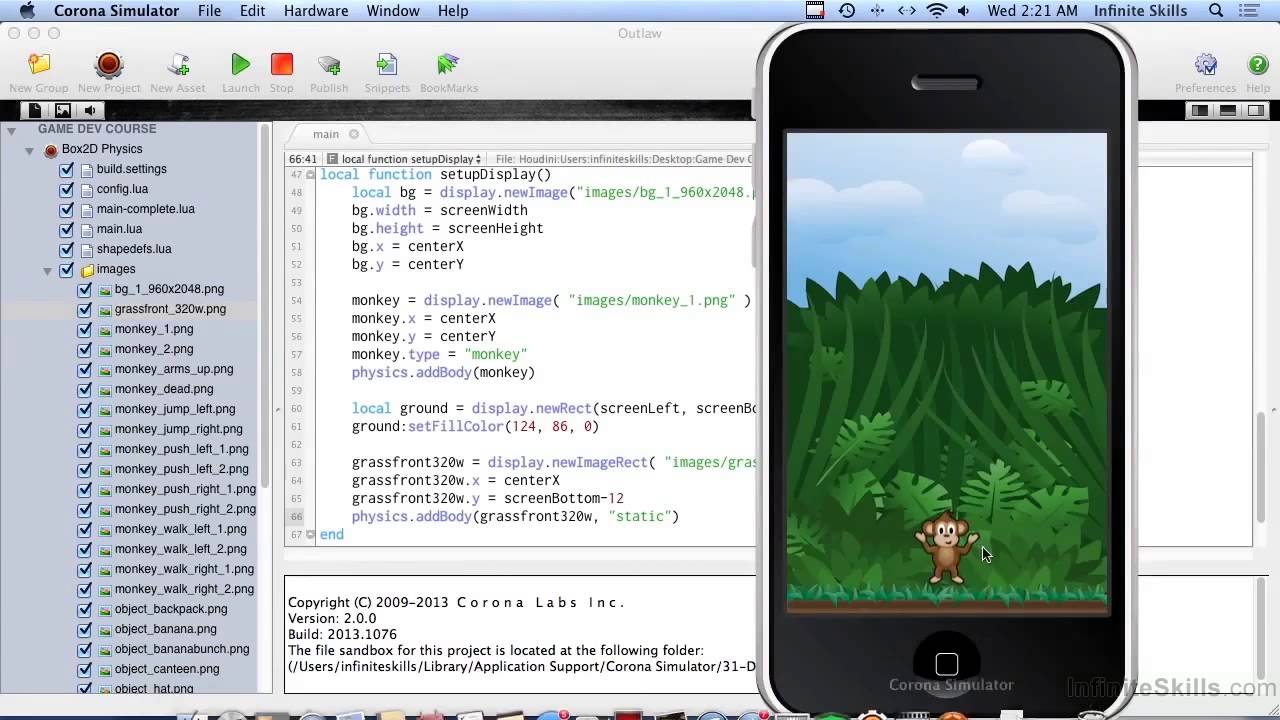This screenshot has width=1280, height=720.
Task: Open the Hardware menu
Action: pyautogui.click(x=316, y=11)
